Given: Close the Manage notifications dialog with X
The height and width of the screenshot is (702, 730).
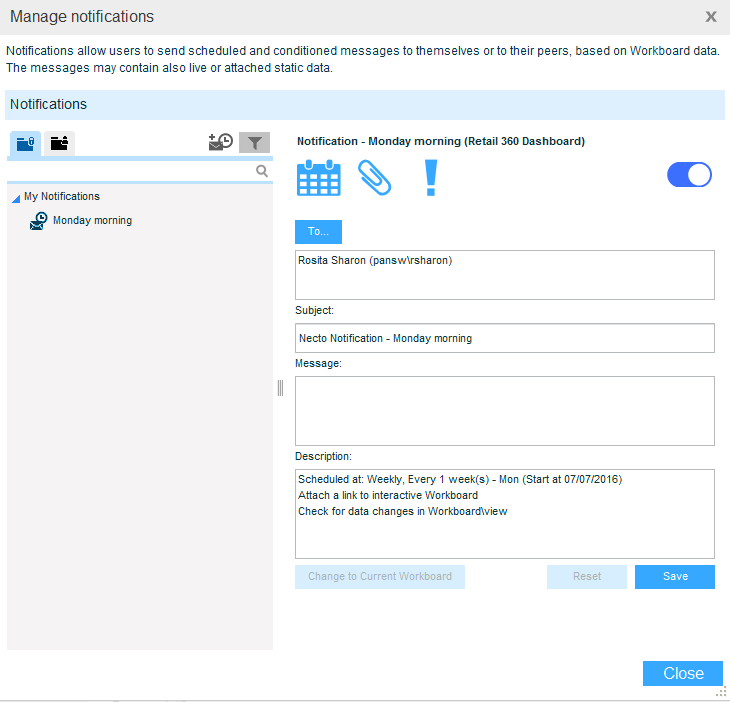Looking at the screenshot, I should click(711, 17).
